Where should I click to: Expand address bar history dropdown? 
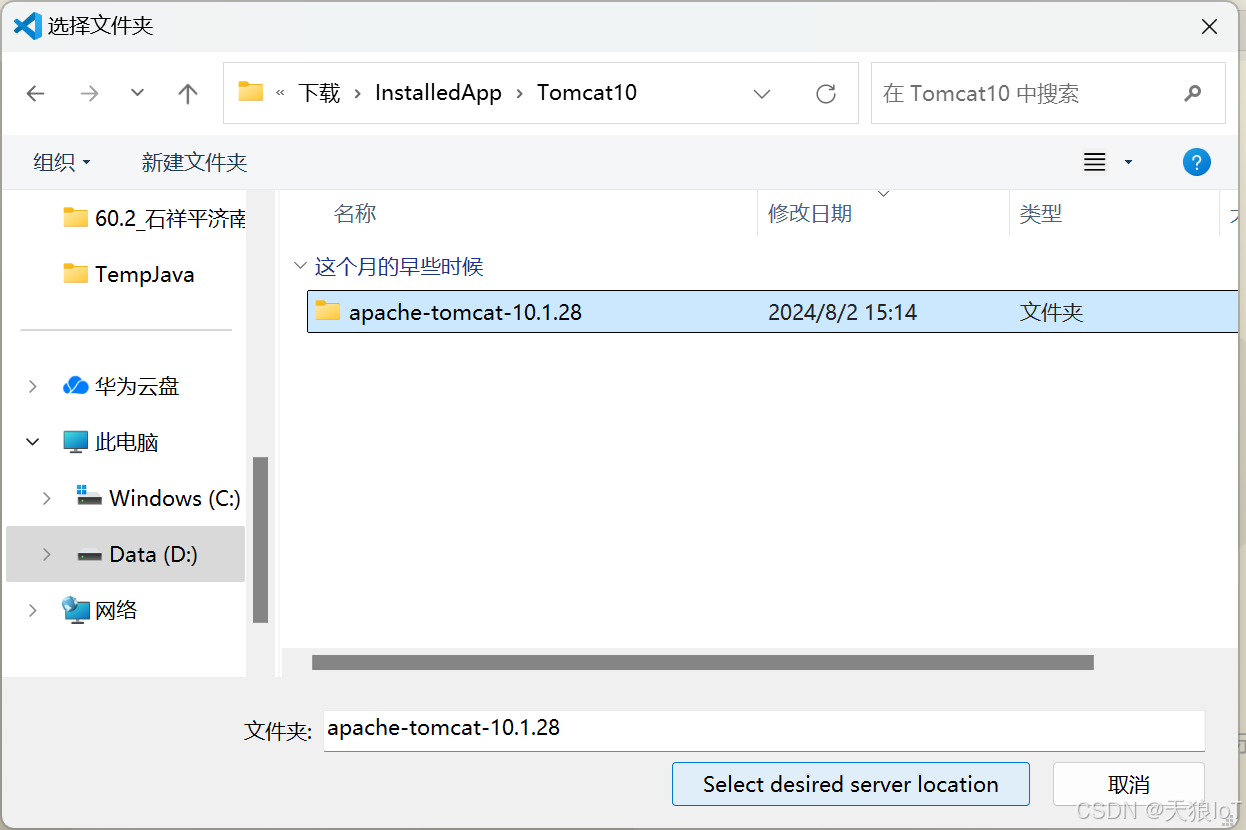762,94
